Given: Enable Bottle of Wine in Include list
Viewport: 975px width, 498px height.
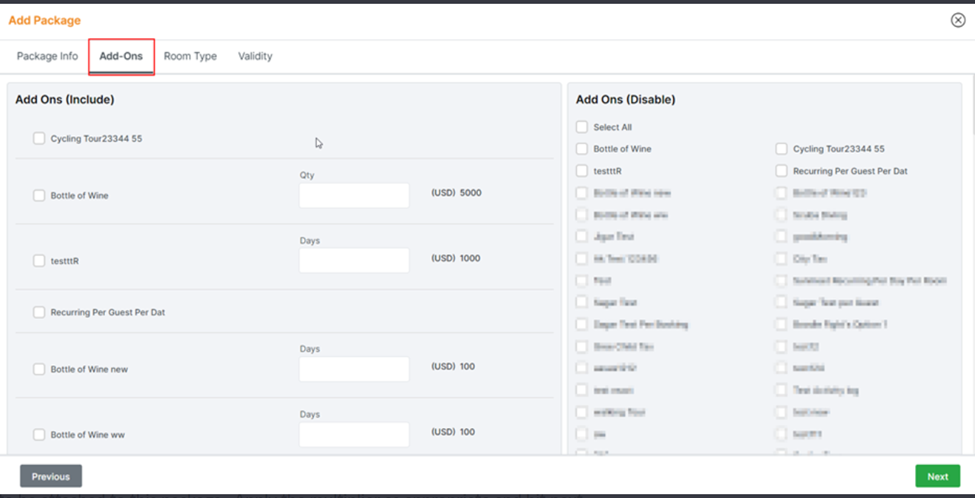Looking at the screenshot, I should coord(39,196).
